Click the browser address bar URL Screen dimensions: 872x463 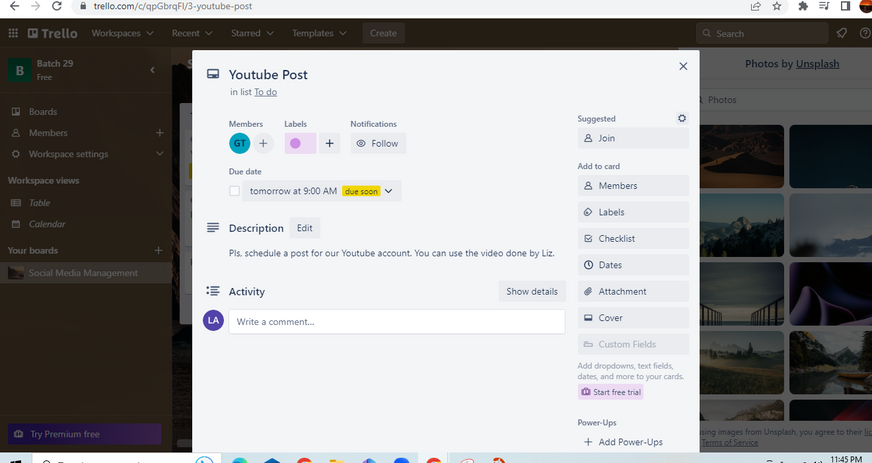coord(172,6)
